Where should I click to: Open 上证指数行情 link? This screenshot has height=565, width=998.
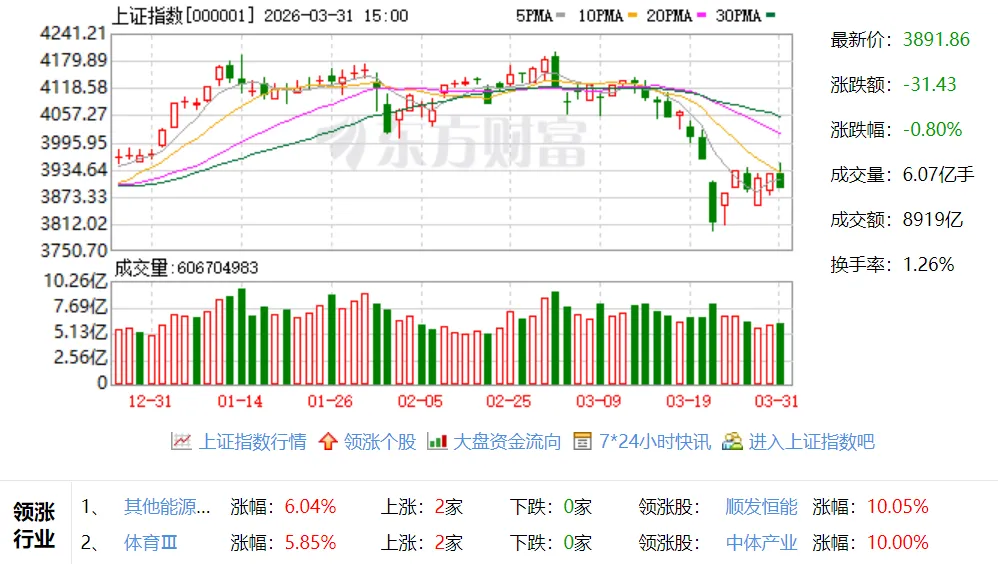[253, 442]
